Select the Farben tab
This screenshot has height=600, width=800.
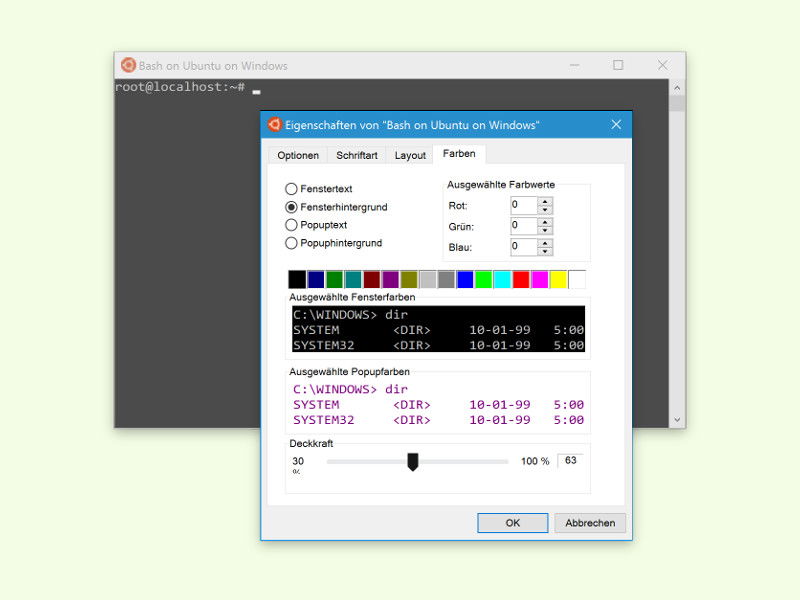(459, 154)
